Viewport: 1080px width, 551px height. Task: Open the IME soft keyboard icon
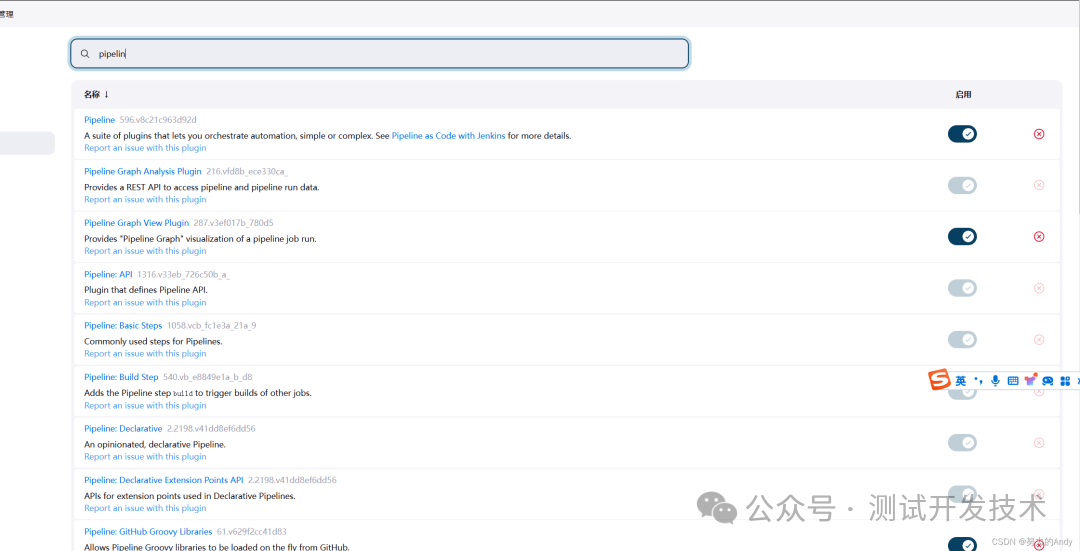[x=1012, y=380]
